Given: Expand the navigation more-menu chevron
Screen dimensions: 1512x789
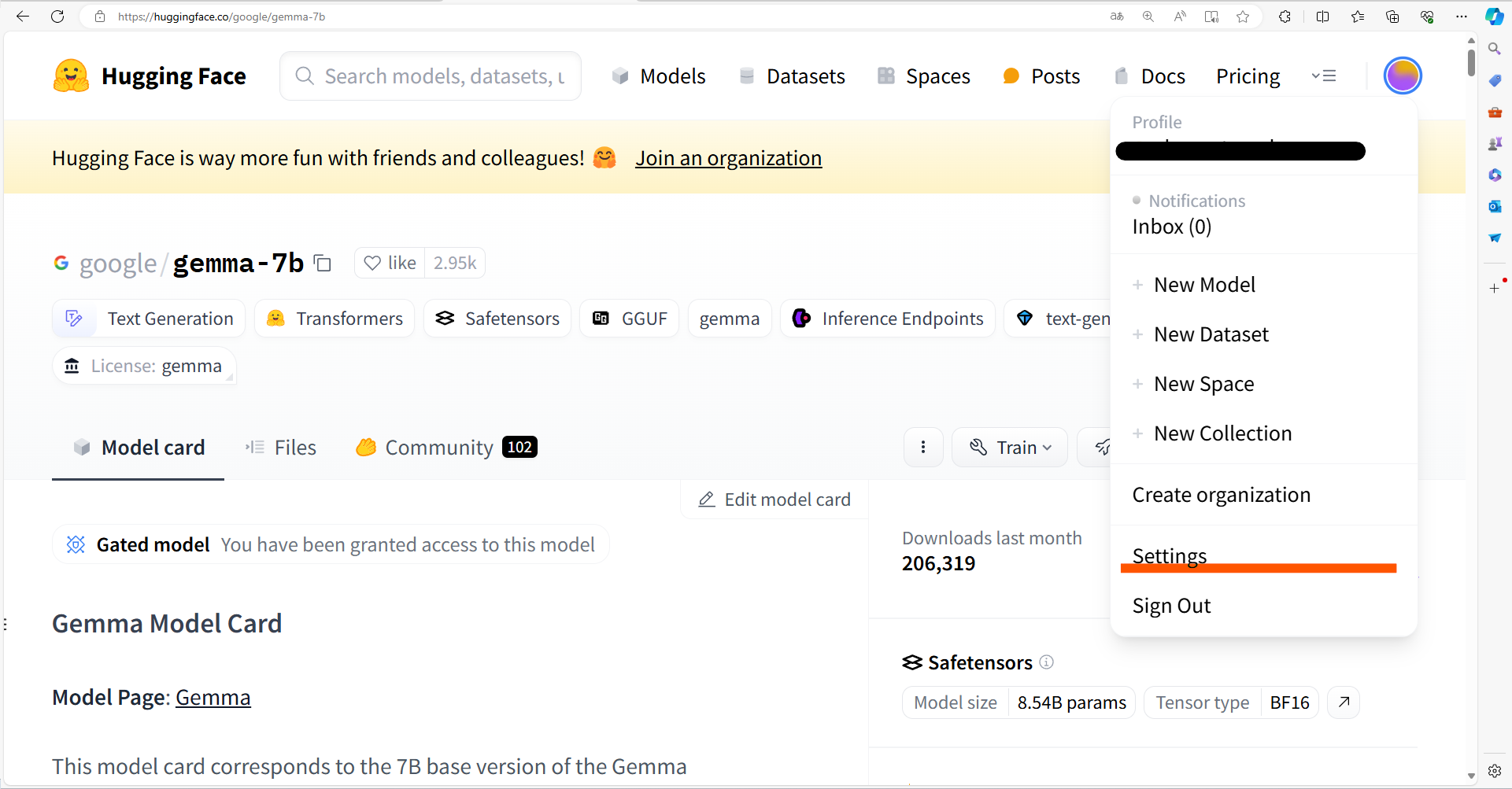Looking at the screenshot, I should [x=1324, y=76].
